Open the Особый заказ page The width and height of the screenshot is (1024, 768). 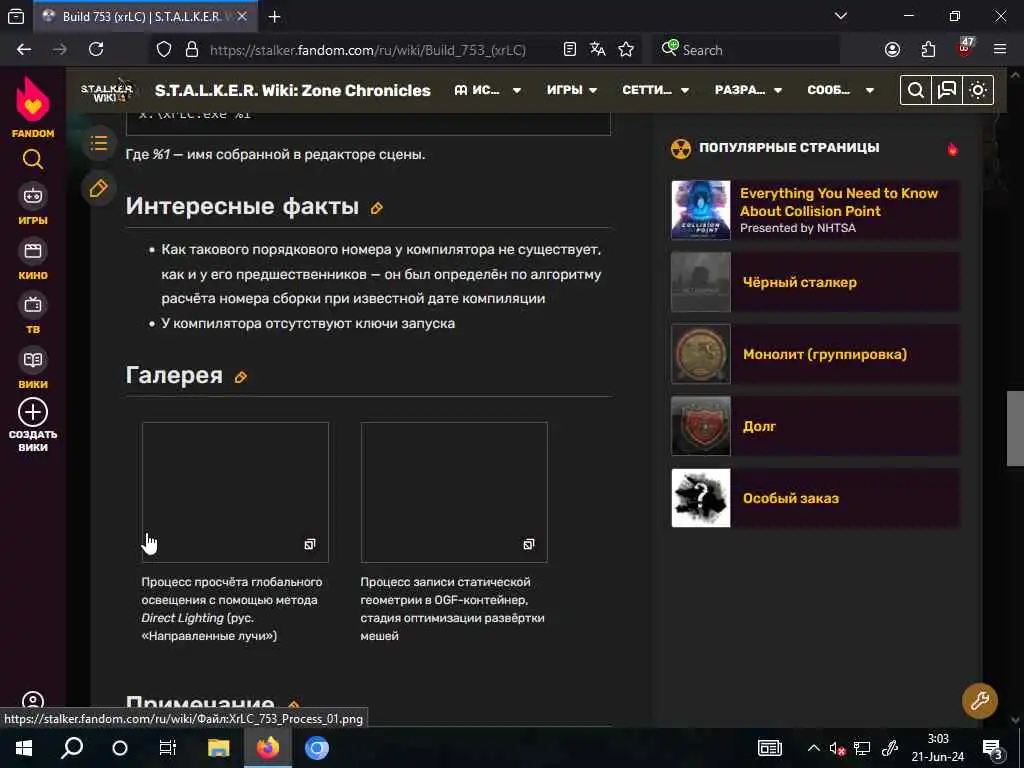(791, 498)
